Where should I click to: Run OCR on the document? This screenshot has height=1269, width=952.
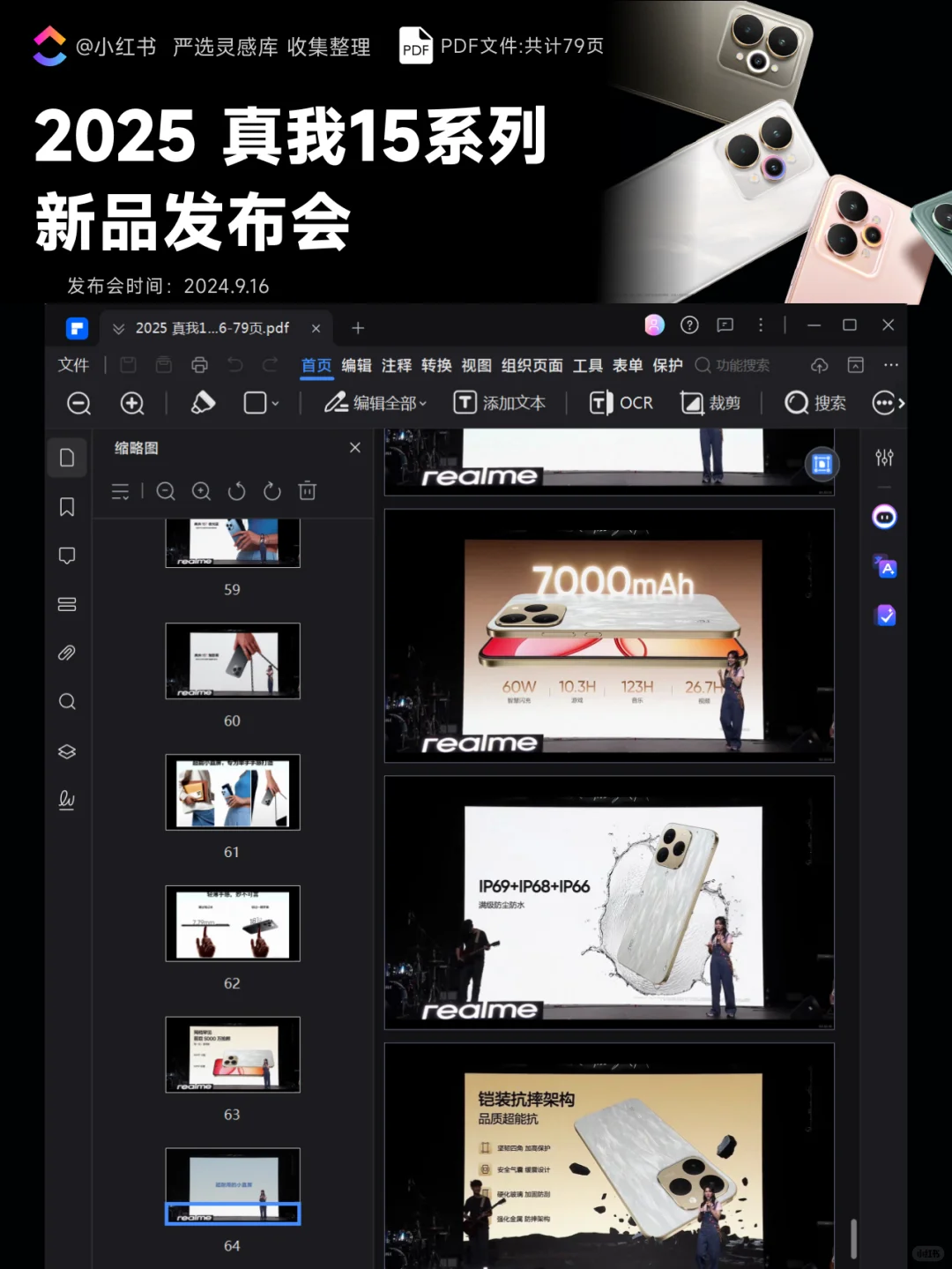[621, 403]
